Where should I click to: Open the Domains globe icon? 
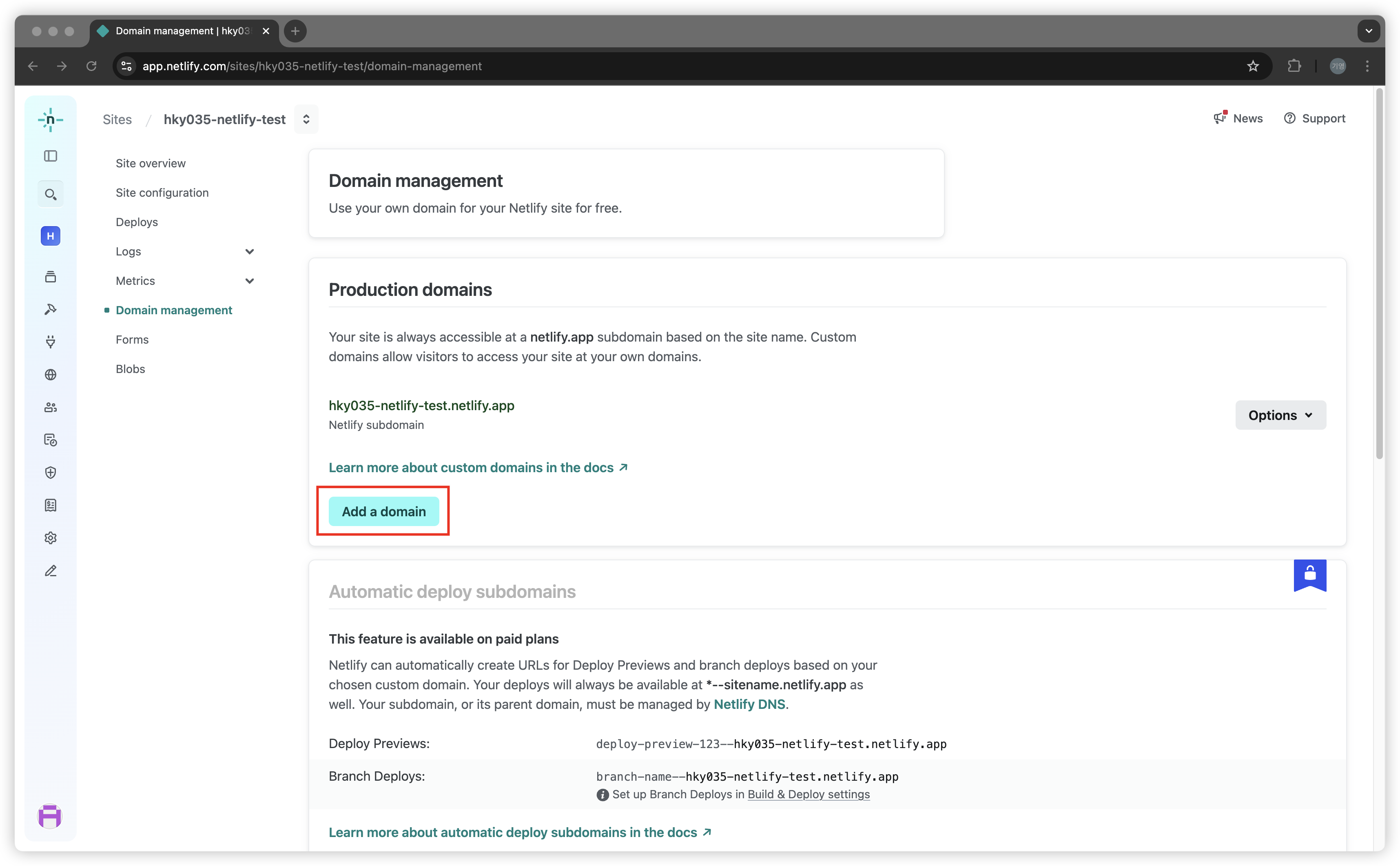tap(50, 375)
